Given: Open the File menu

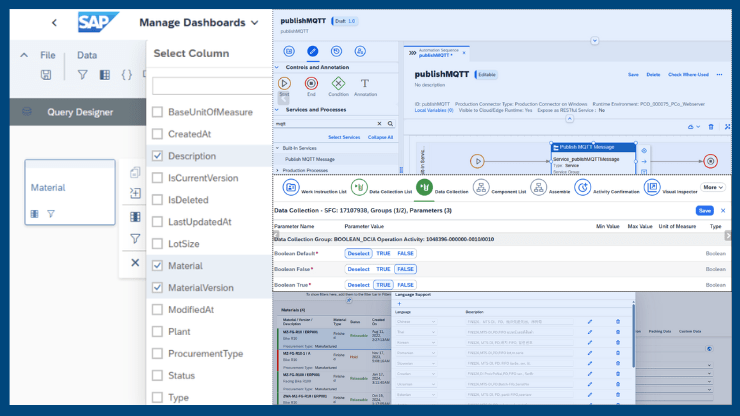Looking at the screenshot, I should pyautogui.click(x=48, y=55).
